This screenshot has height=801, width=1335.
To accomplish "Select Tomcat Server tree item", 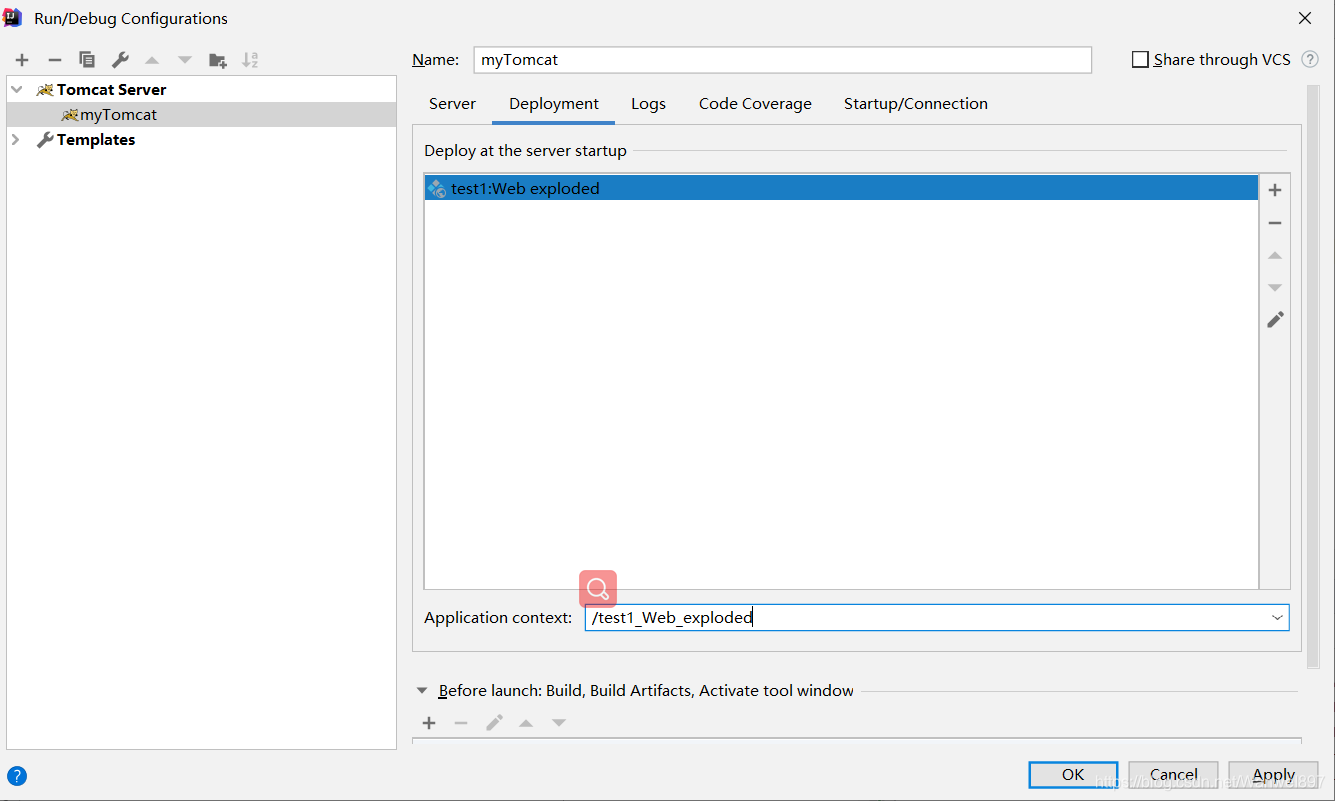I will [201, 89].
